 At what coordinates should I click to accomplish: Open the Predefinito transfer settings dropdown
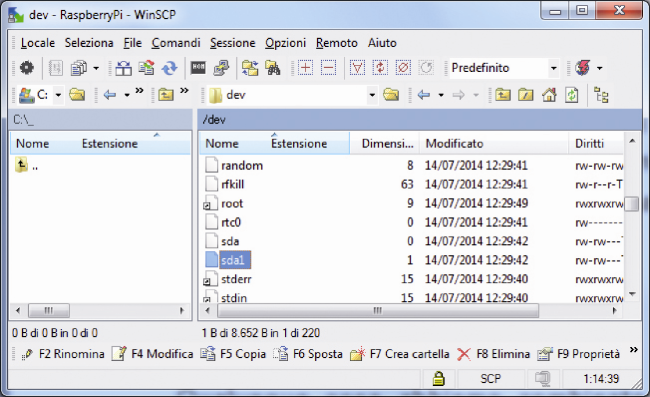click(504, 68)
